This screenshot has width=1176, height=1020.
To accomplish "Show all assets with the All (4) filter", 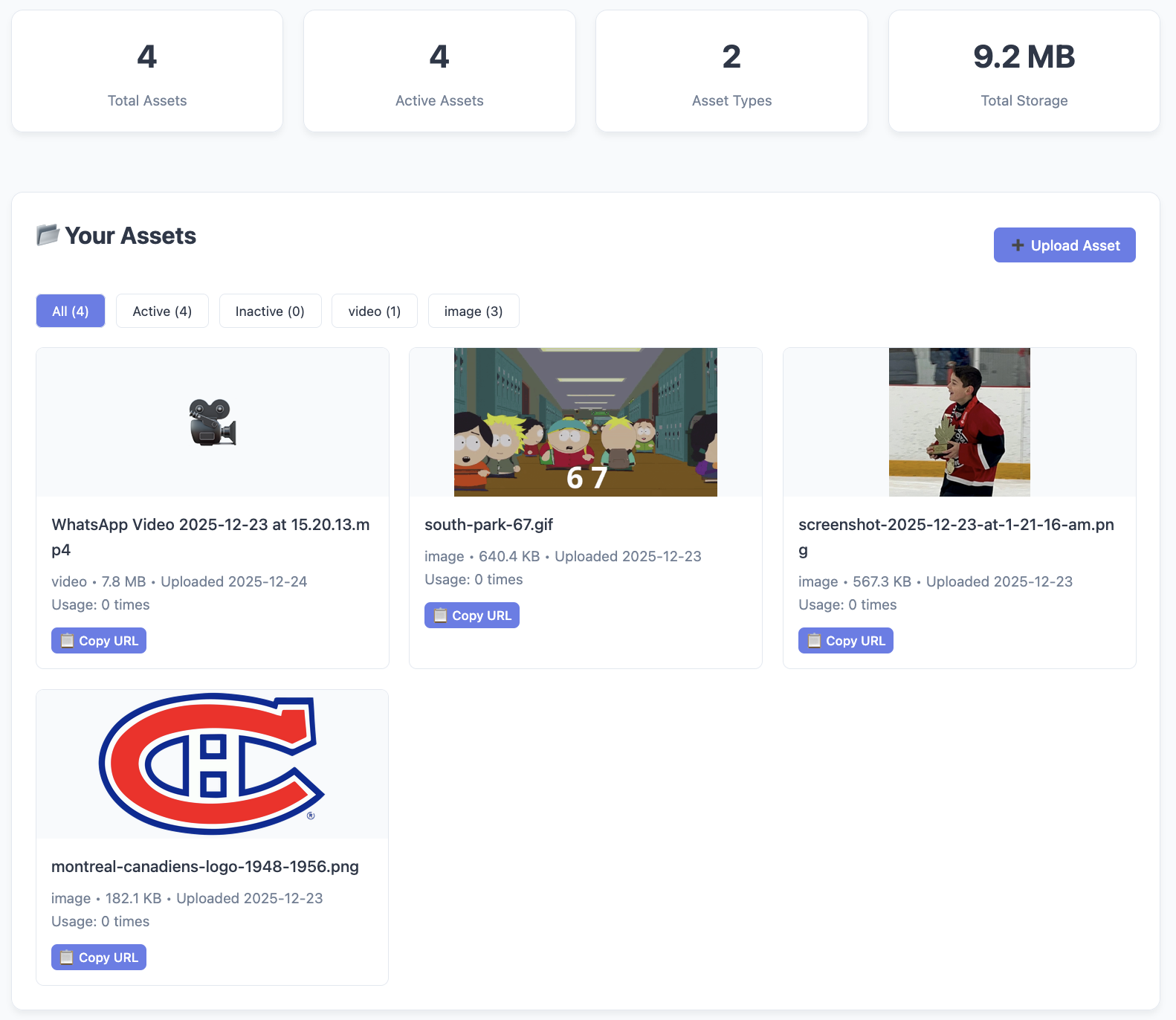I will pos(71,311).
